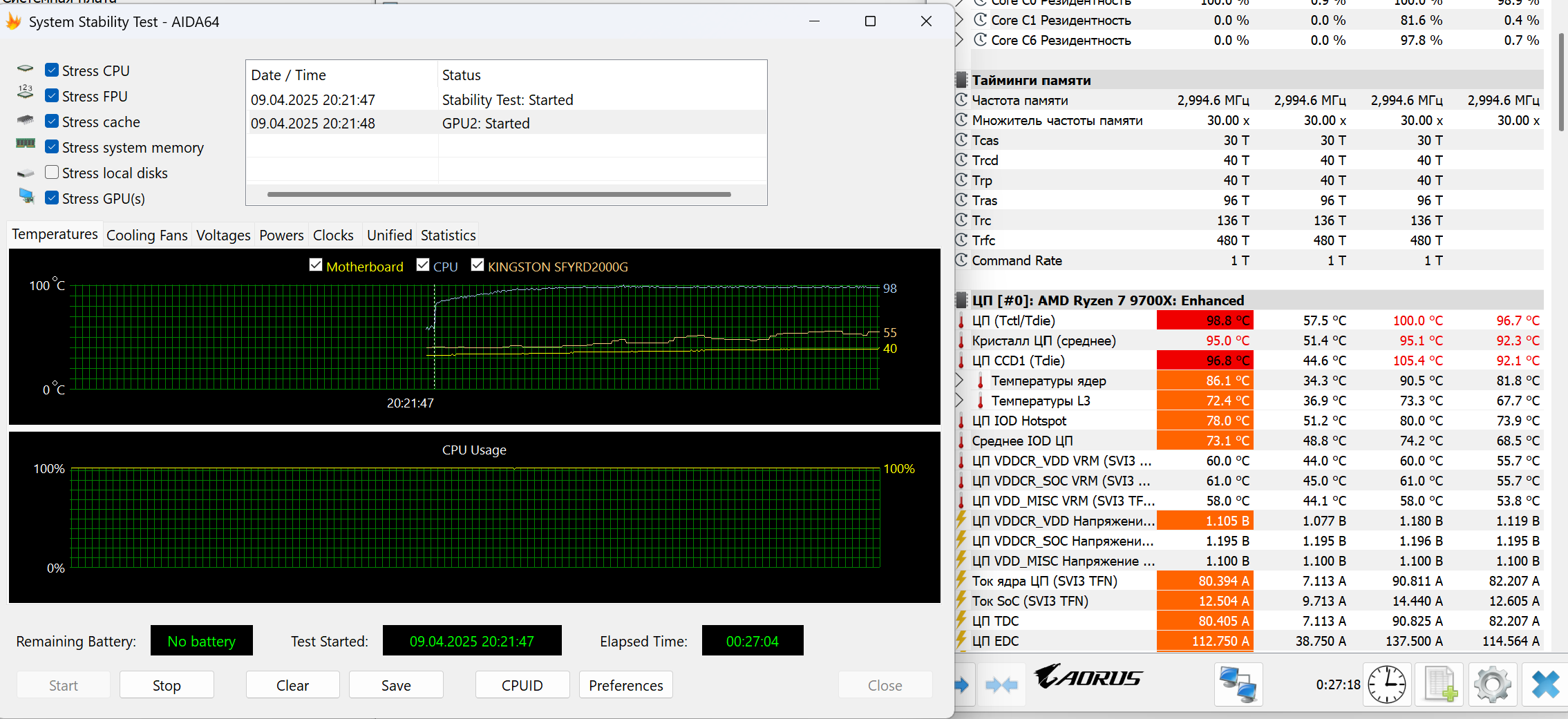This screenshot has height=719, width=1568.
Task: Click the processor icon beside Stress CPU
Action: click(26, 69)
